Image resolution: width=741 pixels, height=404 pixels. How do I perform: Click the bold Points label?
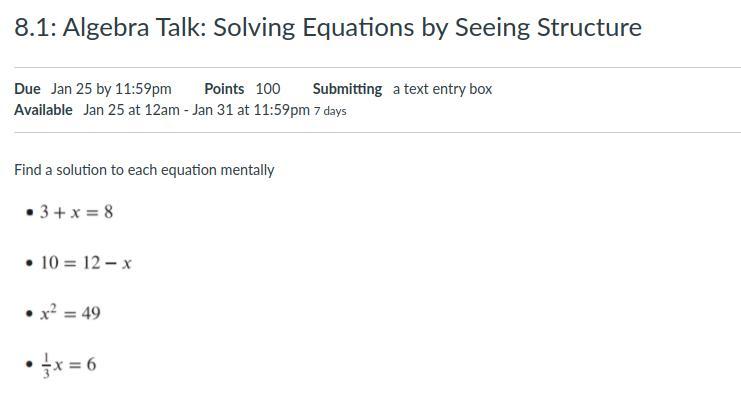224,89
